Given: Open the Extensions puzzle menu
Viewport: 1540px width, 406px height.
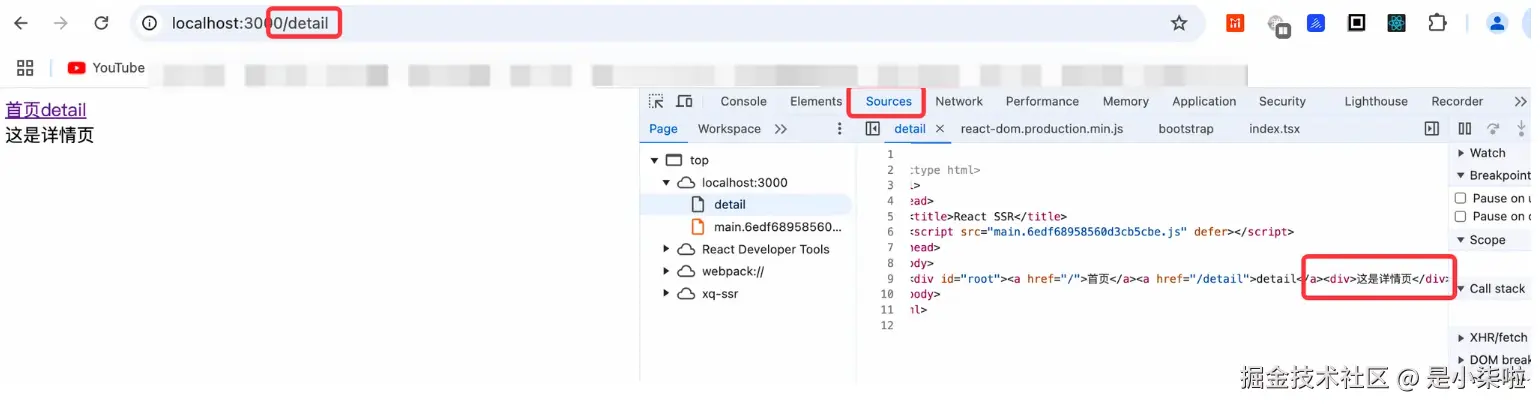Looking at the screenshot, I should (1437, 23).
